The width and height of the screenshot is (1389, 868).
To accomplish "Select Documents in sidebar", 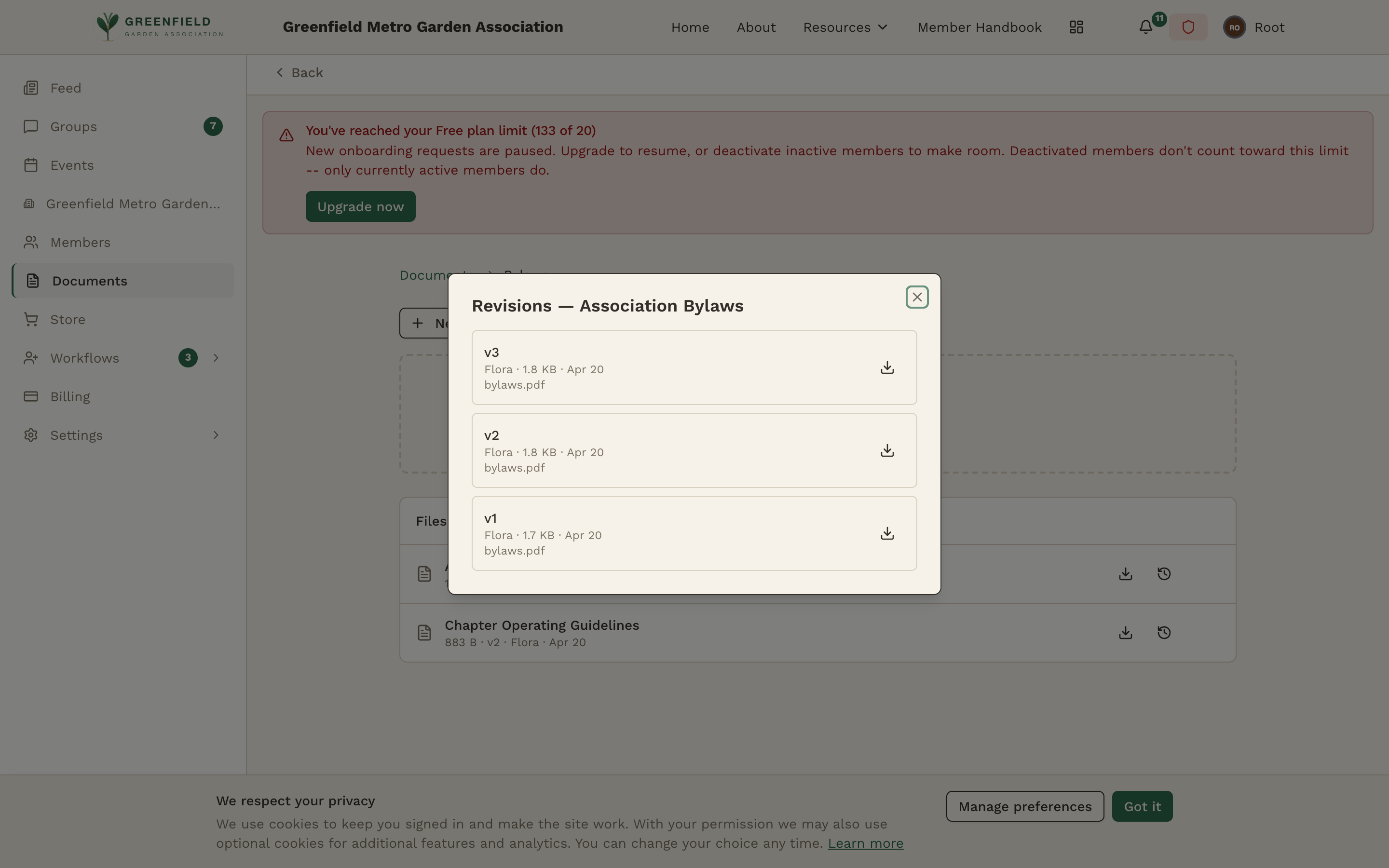I will (123, 281).
